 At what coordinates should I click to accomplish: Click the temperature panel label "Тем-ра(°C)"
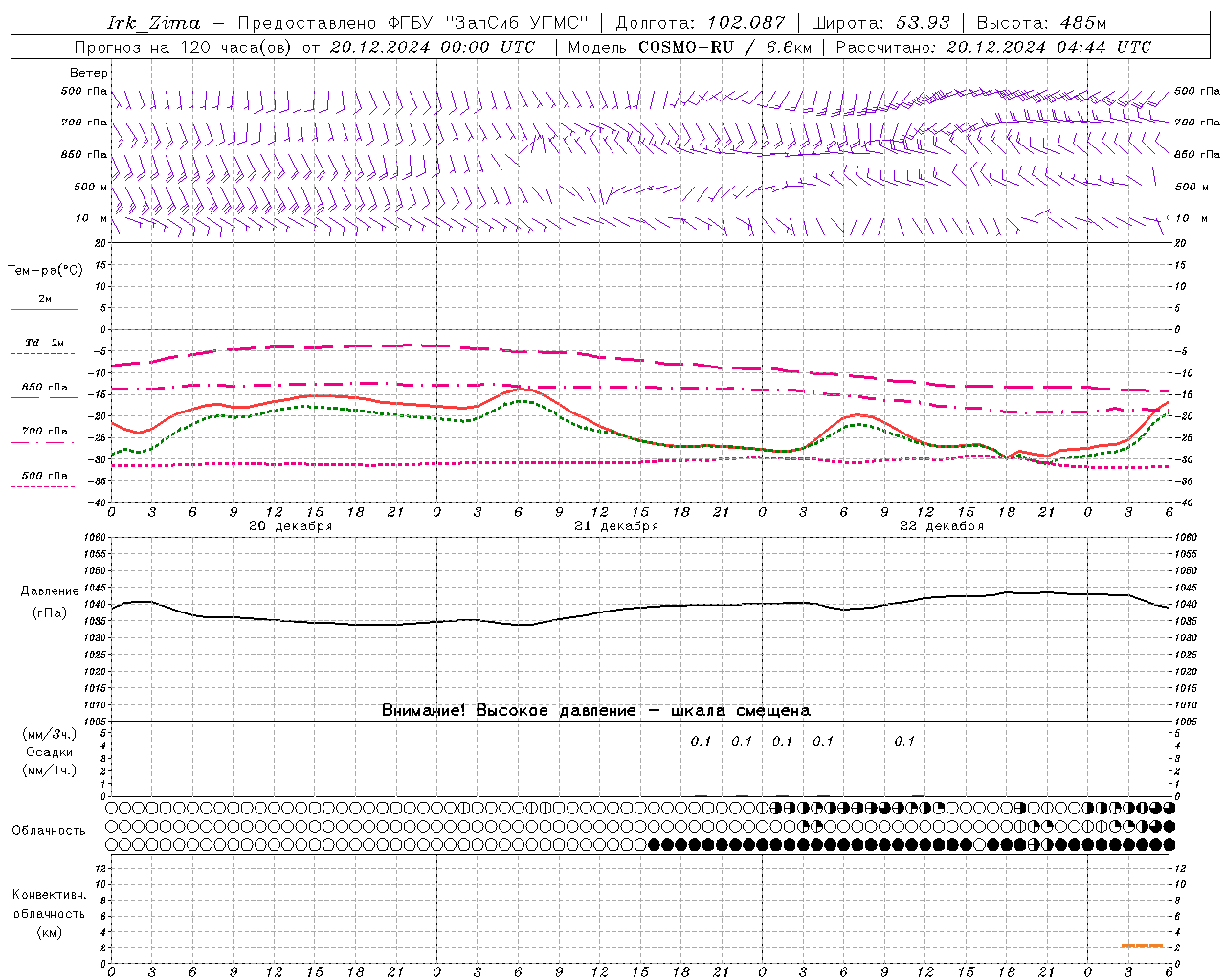point(45,271)
